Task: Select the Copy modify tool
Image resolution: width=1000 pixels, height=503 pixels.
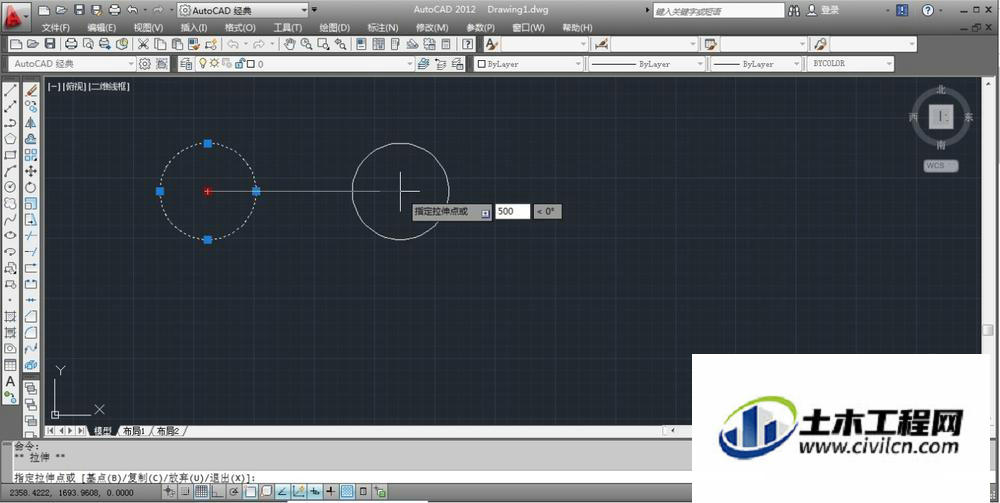Action: pyautogui.click(x=31, y=106)
